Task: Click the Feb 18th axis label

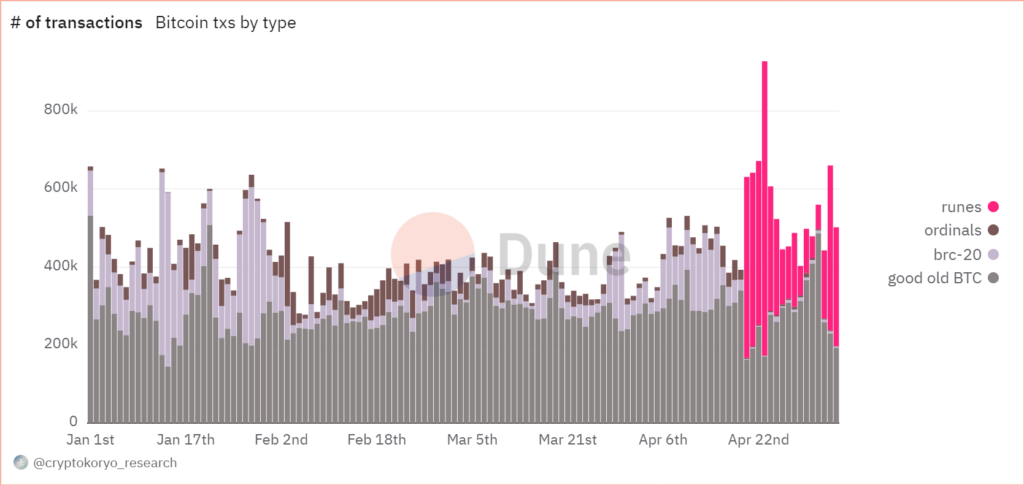Action: pos(376,439)
